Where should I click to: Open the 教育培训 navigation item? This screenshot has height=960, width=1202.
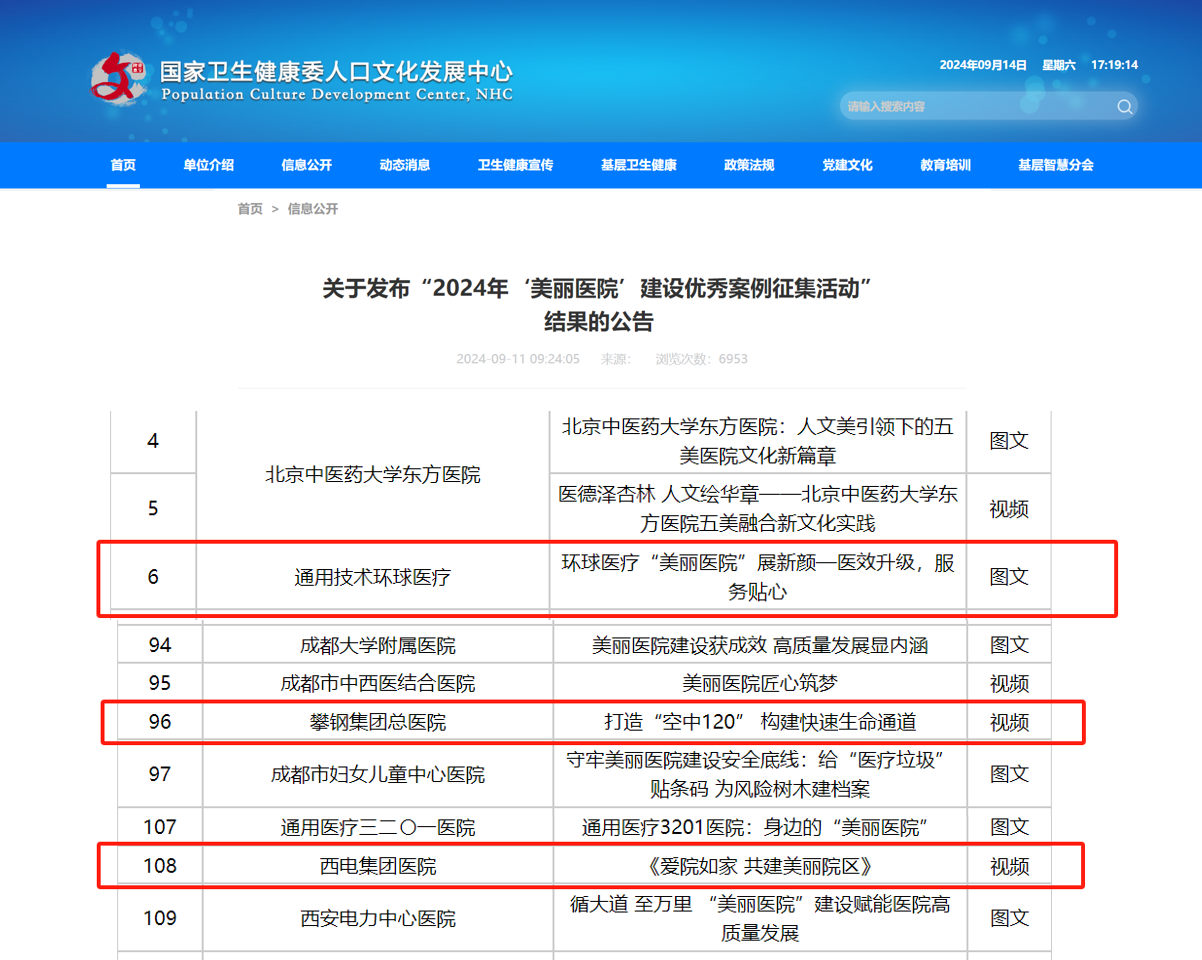(x=945, y=165)
